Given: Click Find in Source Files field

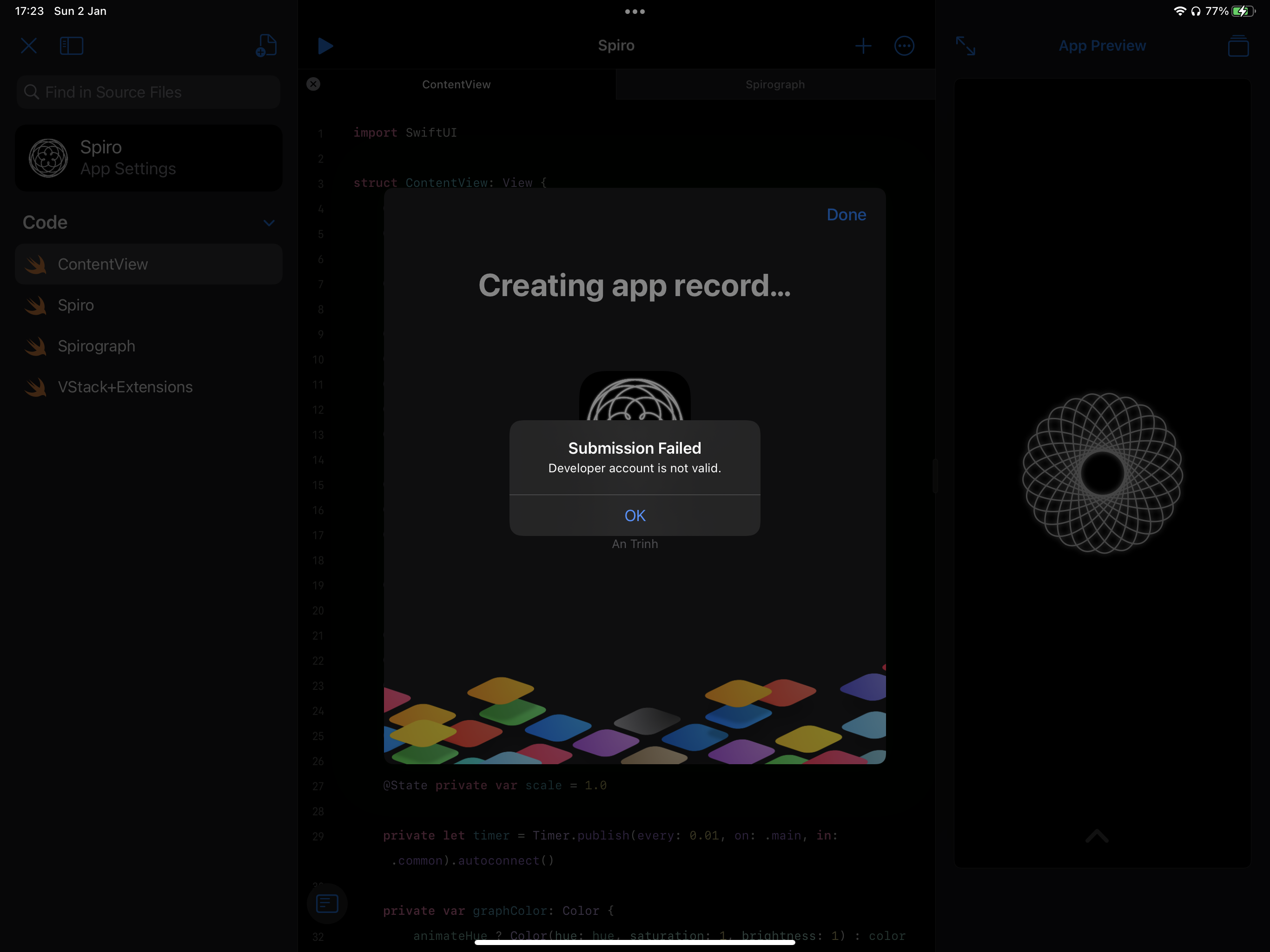Looking at the screenshot, I should [148, 93].
